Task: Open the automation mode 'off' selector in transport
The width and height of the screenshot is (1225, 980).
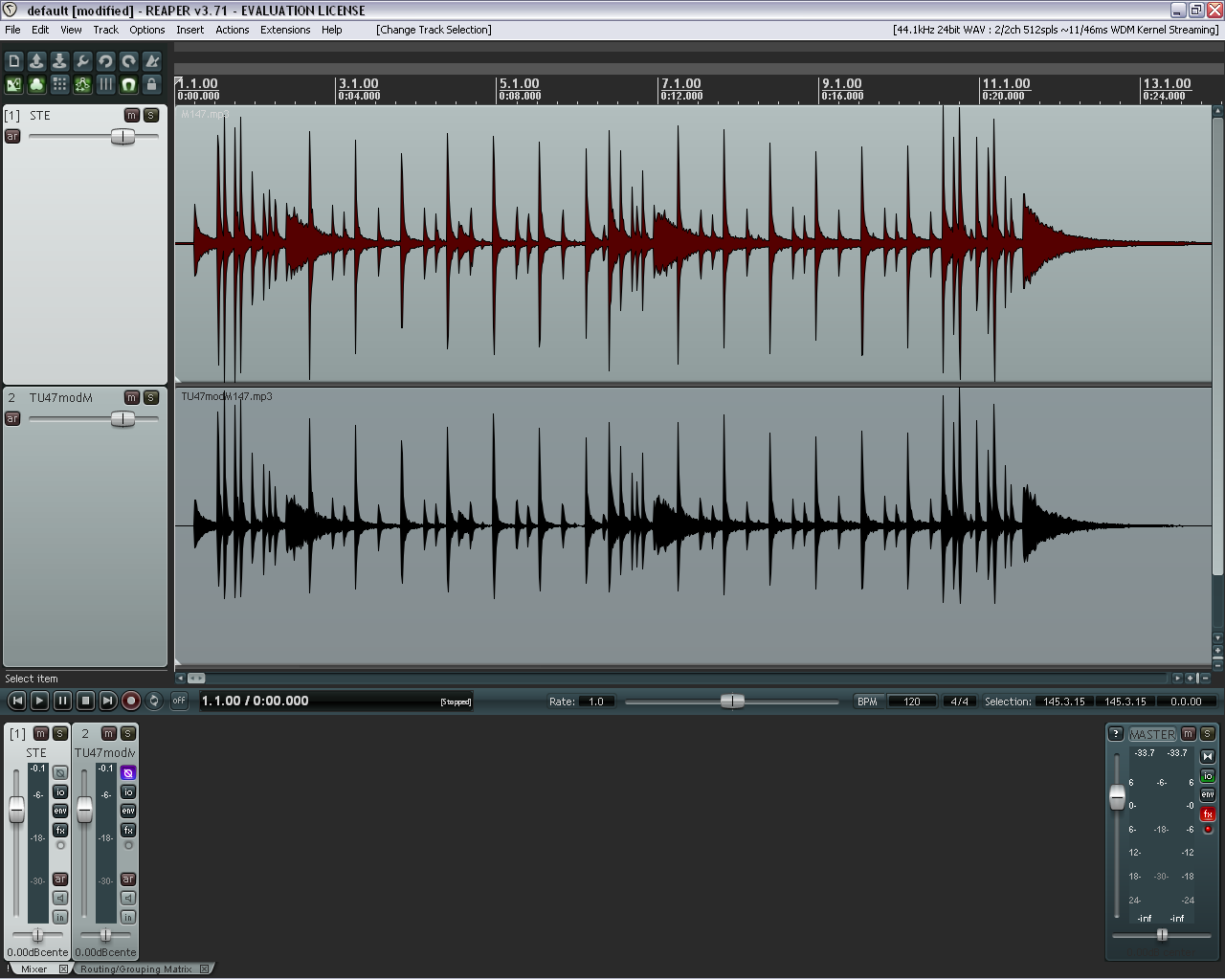Action: click(179, 702)
